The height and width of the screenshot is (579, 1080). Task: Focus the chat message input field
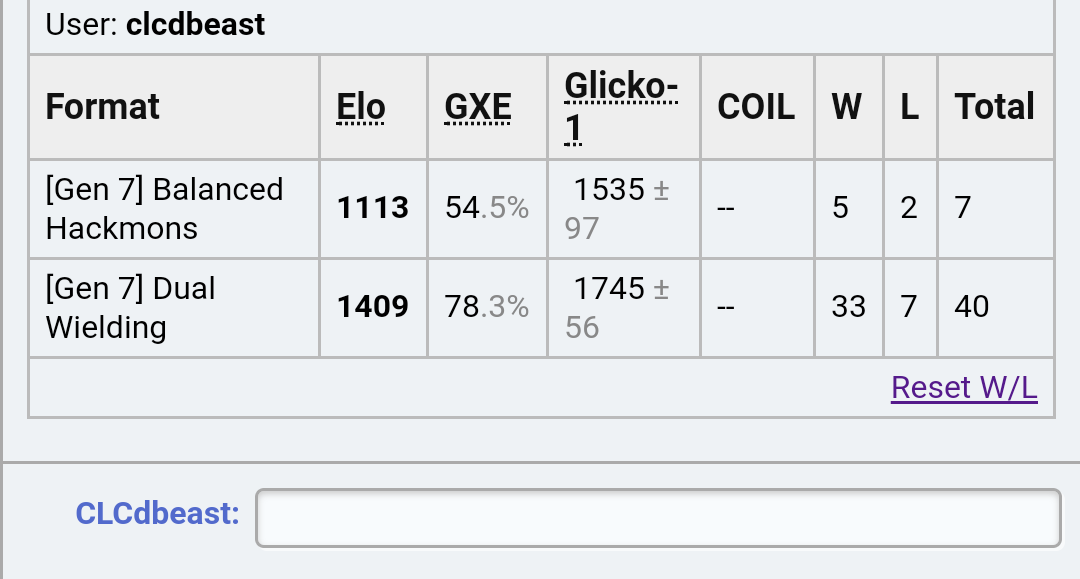(x=658, y=518)
